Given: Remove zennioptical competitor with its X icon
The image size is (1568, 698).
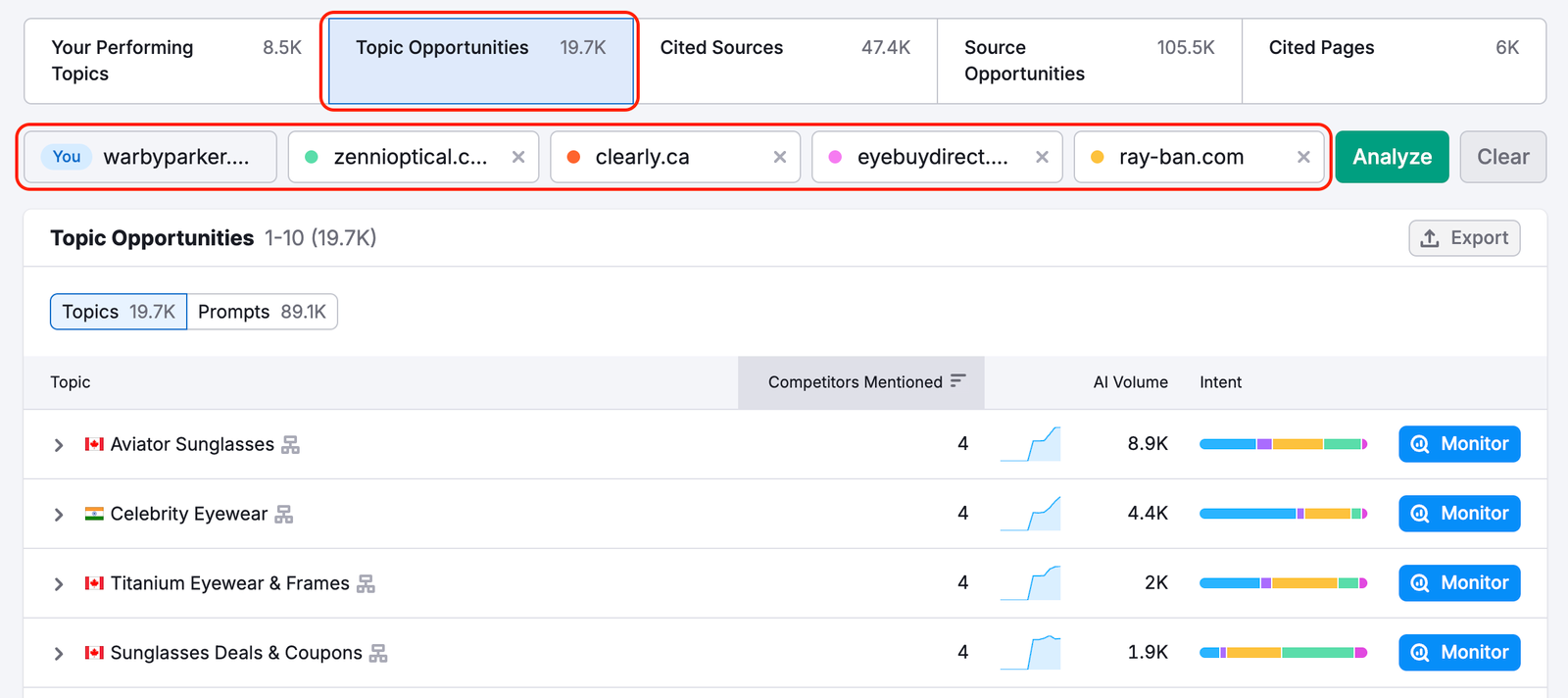Looking at the screenshot, I should pos(518,157).
